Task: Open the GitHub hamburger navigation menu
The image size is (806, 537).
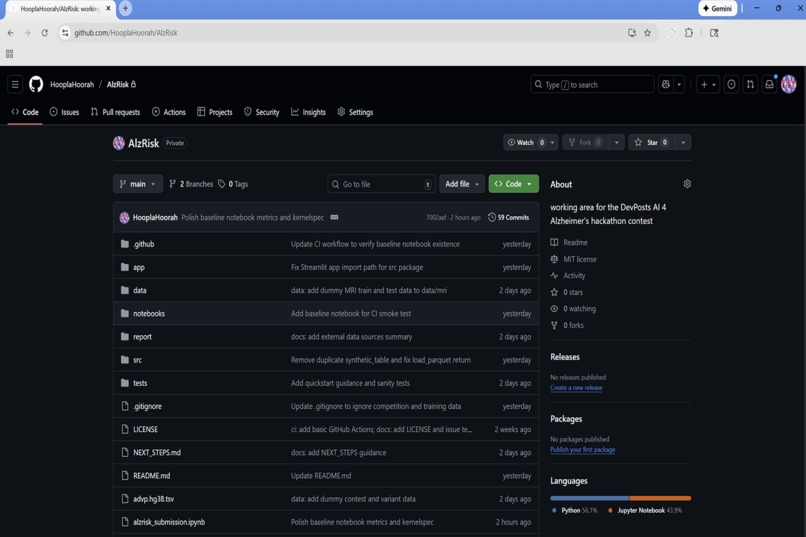Action: point(15,84)
